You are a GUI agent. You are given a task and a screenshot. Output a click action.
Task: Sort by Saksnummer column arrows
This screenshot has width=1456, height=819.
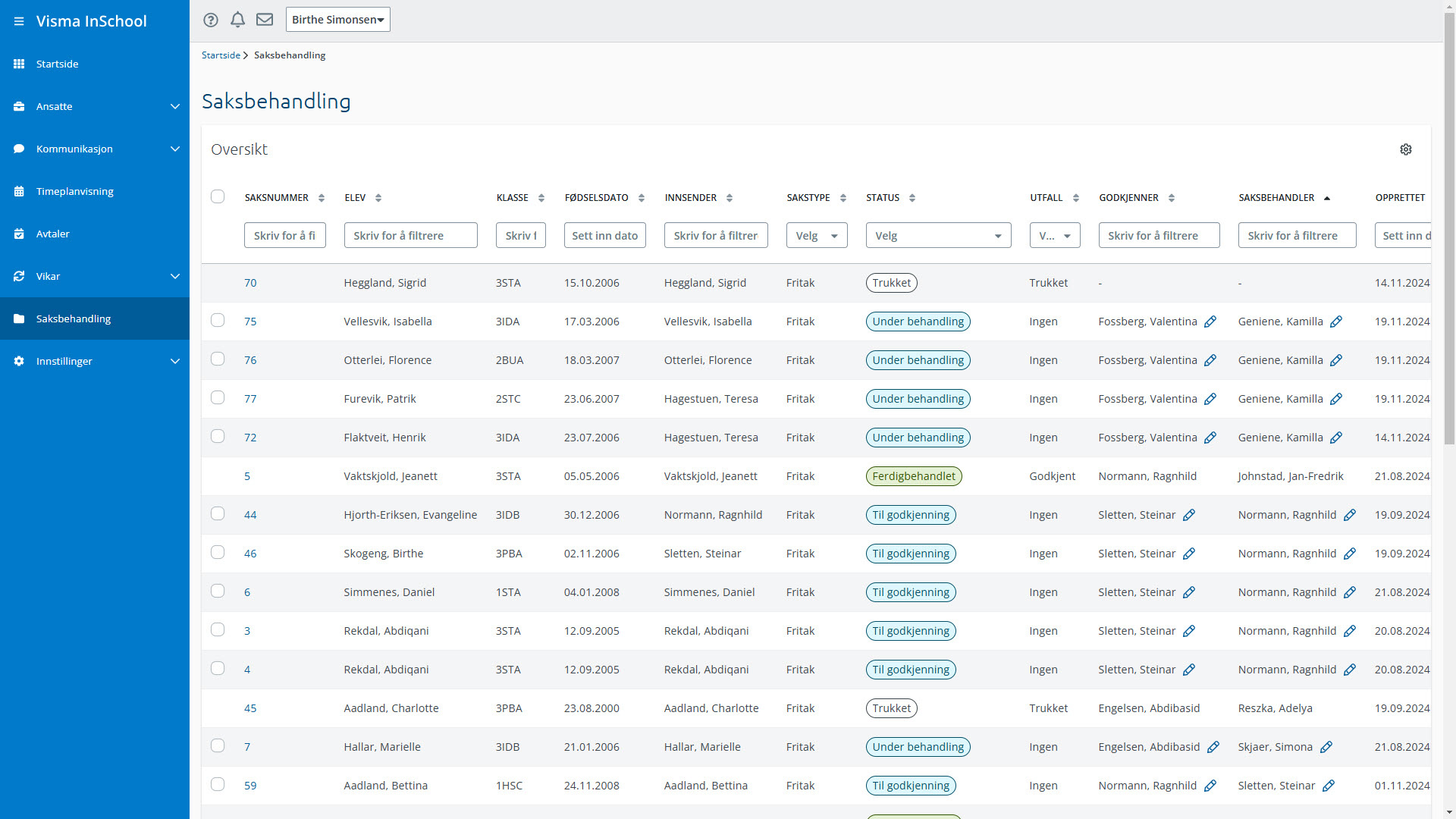click(x=322, y=198)
